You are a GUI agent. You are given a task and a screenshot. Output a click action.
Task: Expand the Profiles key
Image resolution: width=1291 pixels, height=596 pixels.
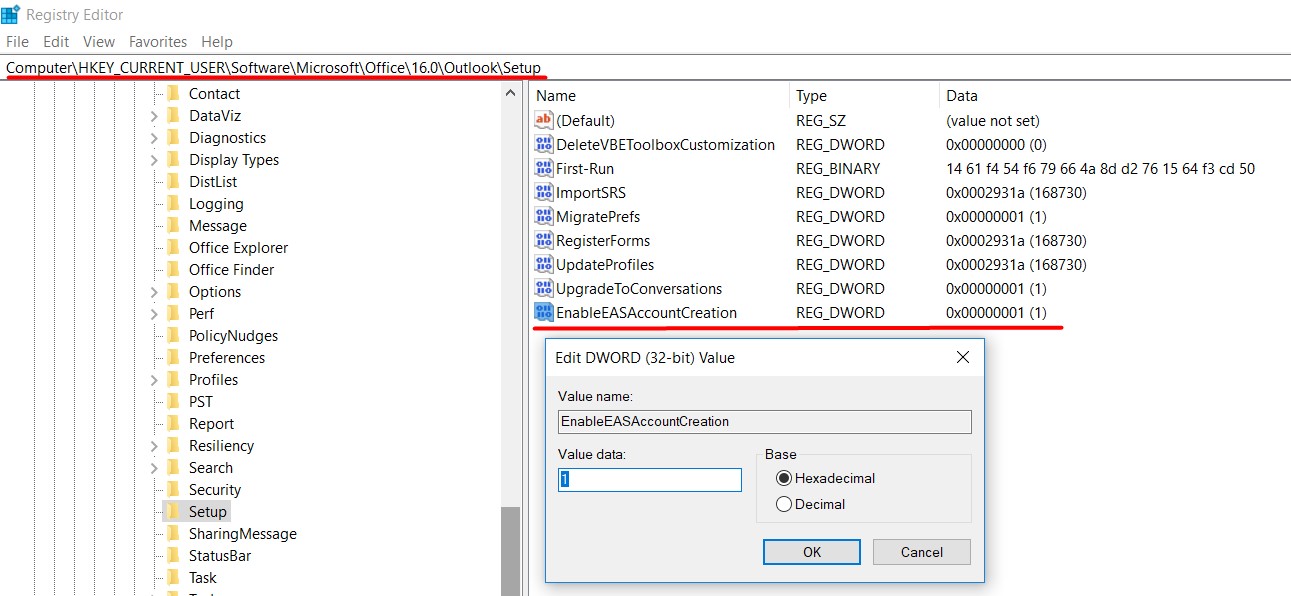[x=154, y=380]
